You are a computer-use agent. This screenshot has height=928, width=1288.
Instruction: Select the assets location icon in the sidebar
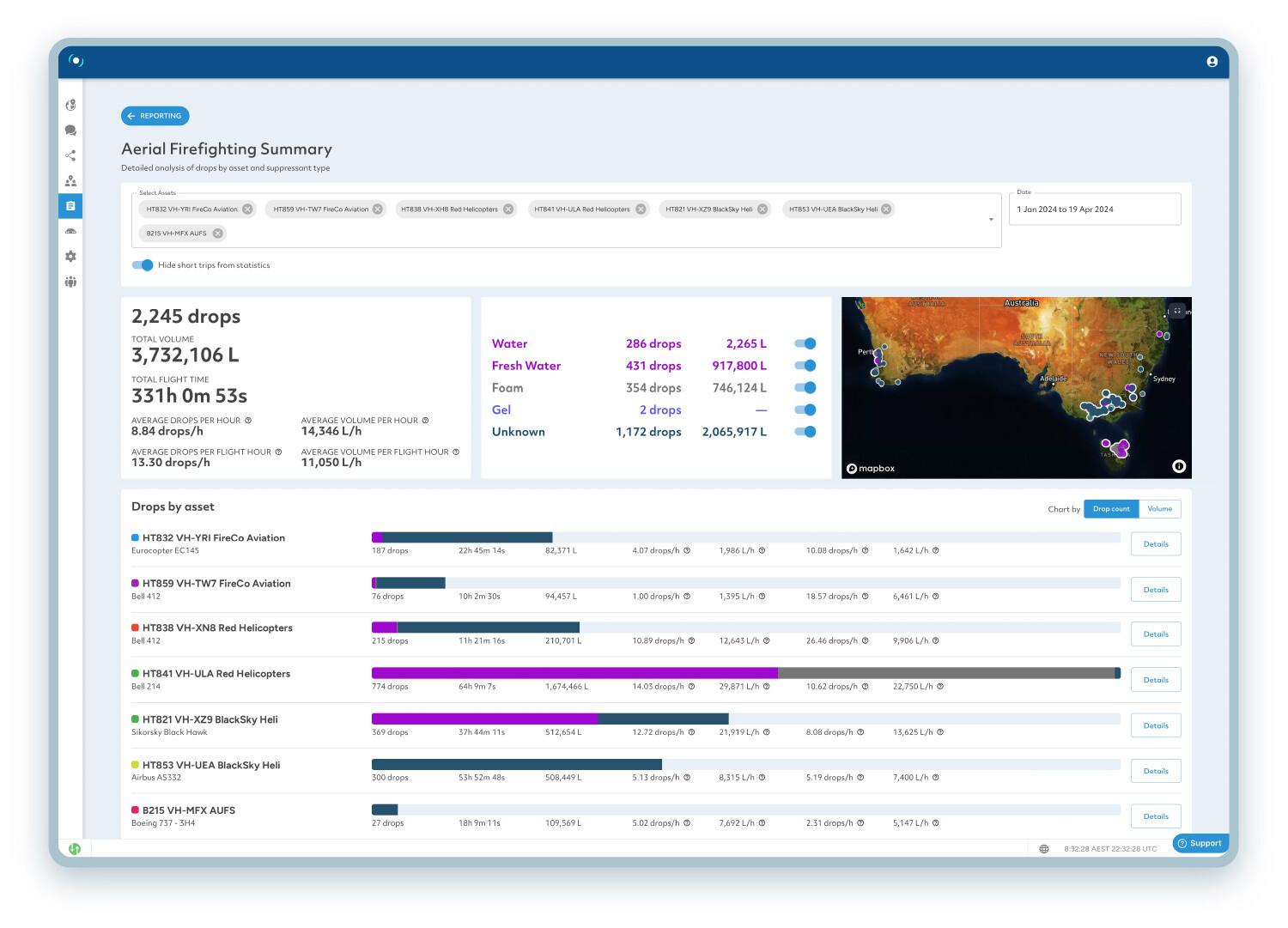coord(70,180)
